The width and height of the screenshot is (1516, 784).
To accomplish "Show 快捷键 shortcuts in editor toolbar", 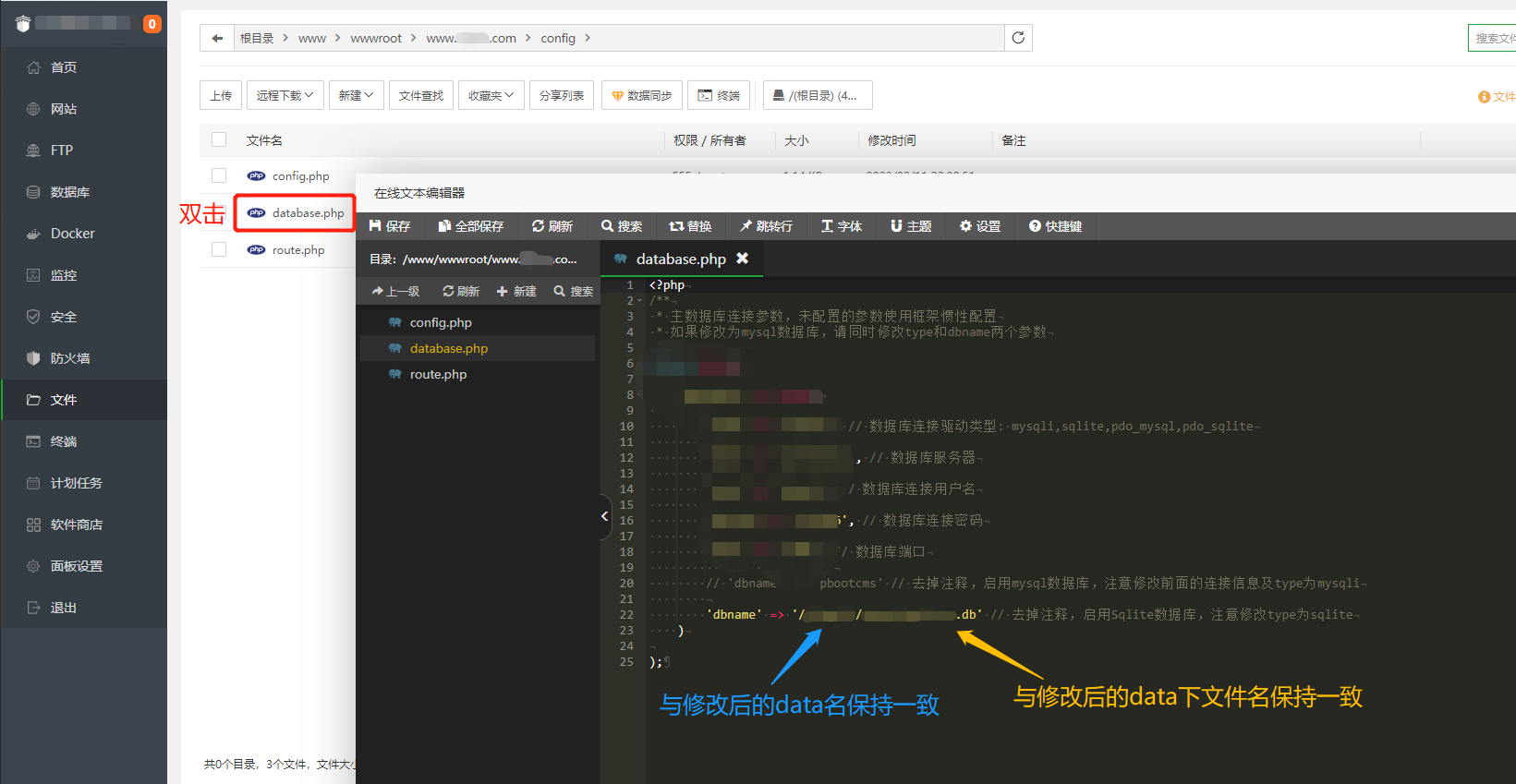I will pos(1056,226).
